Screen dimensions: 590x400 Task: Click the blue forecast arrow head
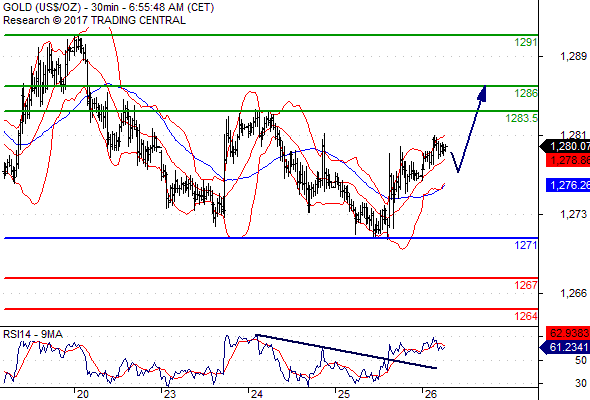click(x=482, y=93)
